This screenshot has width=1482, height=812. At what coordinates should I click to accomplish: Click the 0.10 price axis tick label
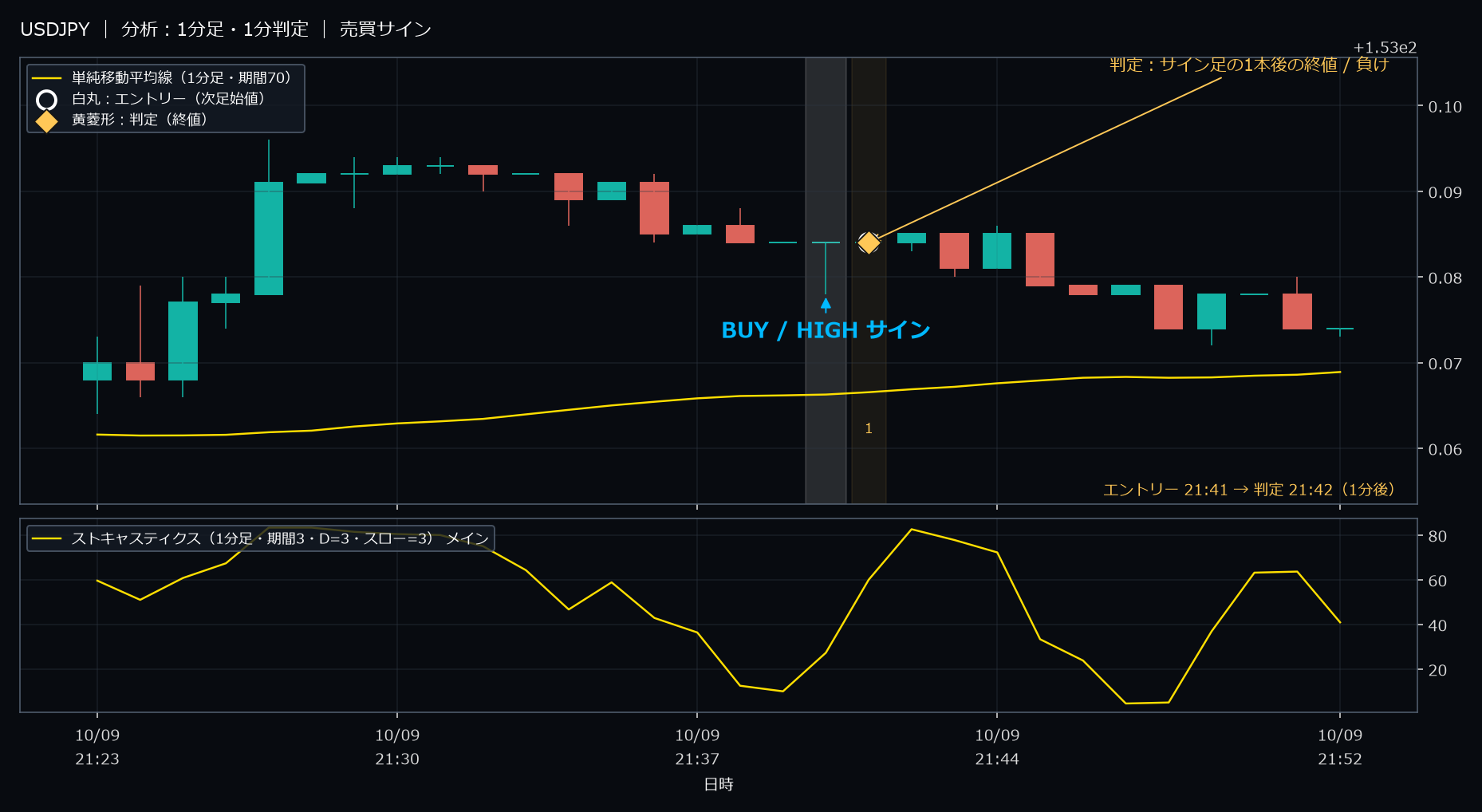1445,107
